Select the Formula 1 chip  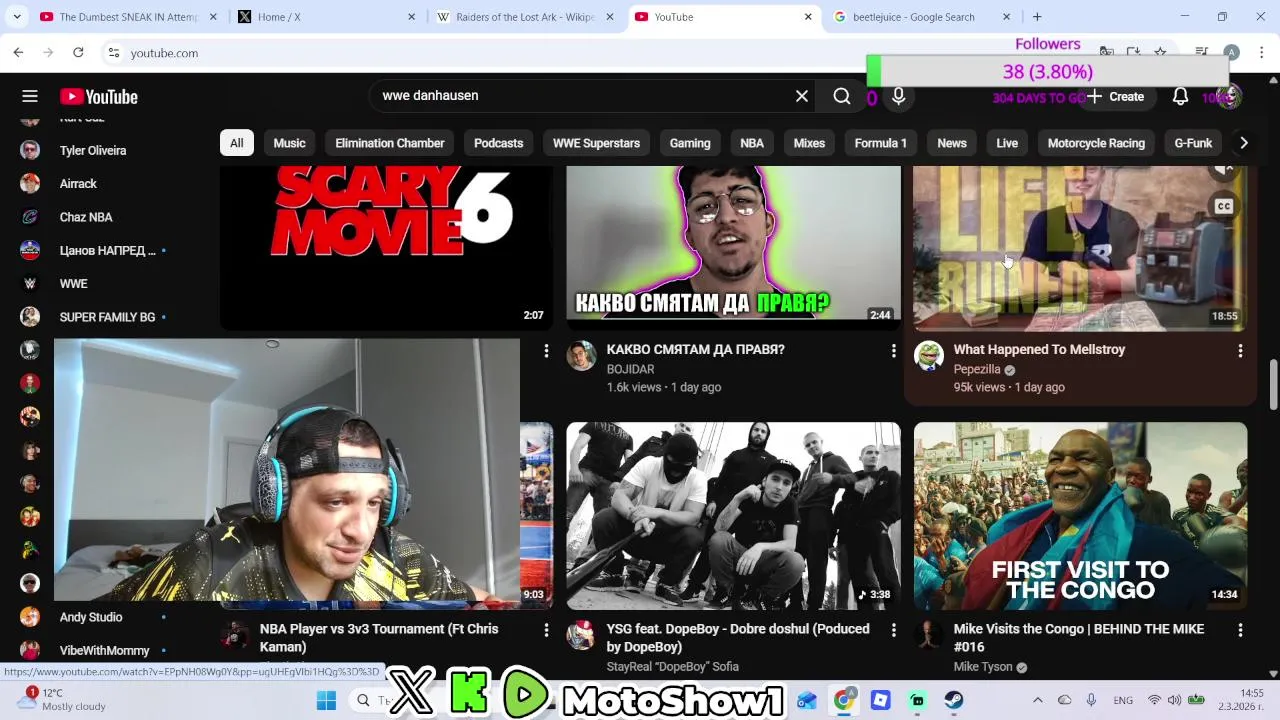coord(880,143)
